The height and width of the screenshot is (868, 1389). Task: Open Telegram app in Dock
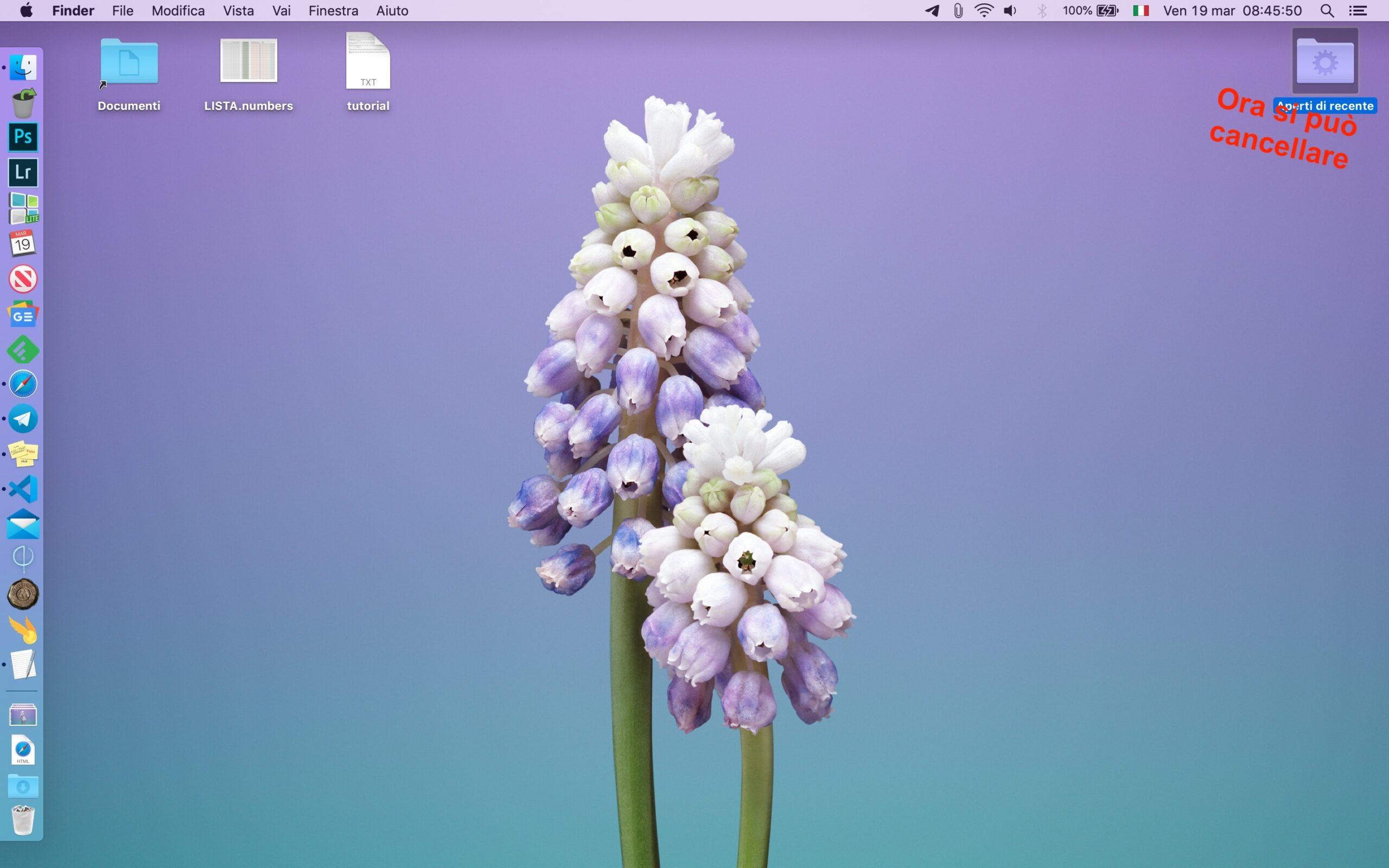(x=23, y=419)
